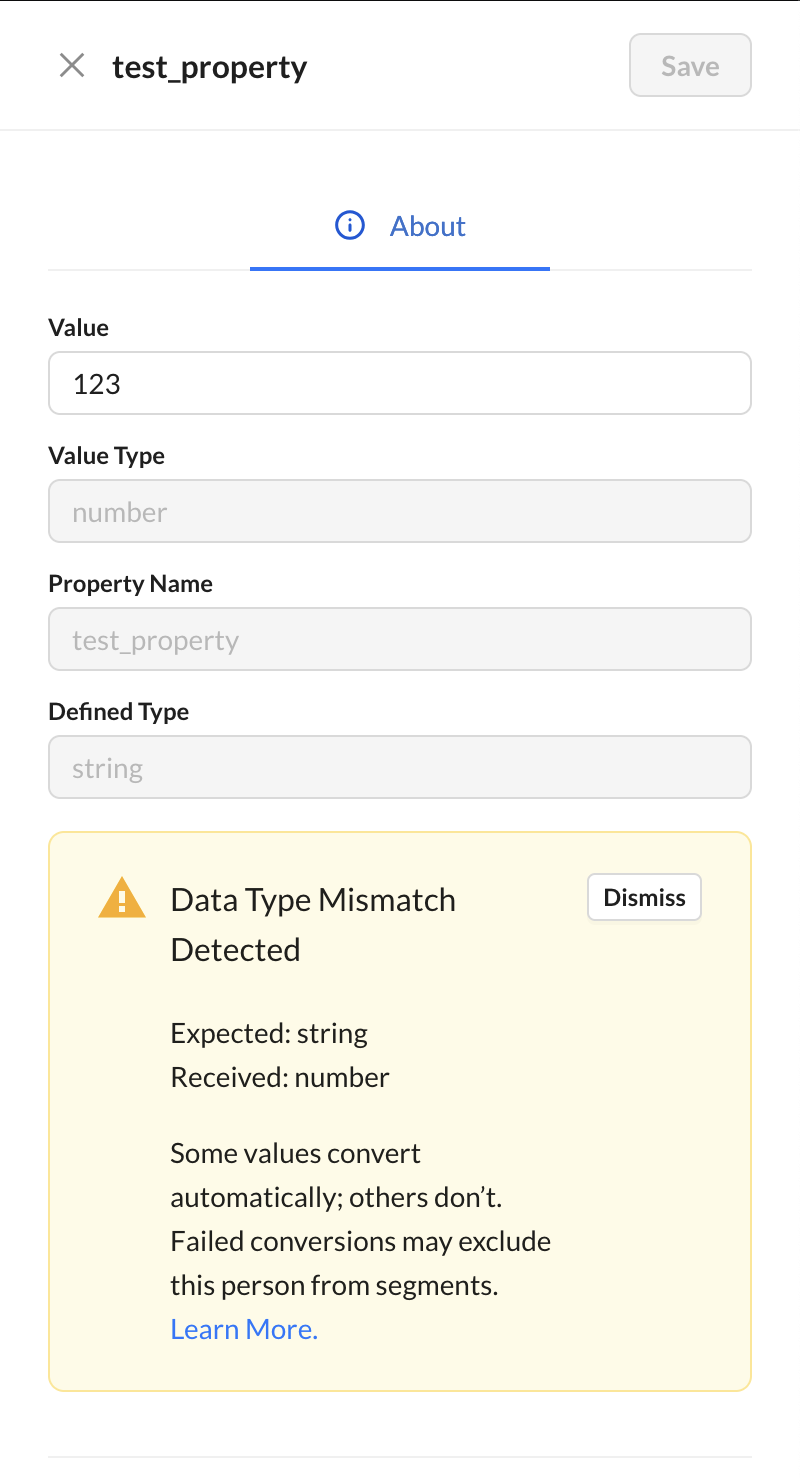800x1480 pixels.
Task: Click the yellow warning triangle icon
Action: pos(122,897)
